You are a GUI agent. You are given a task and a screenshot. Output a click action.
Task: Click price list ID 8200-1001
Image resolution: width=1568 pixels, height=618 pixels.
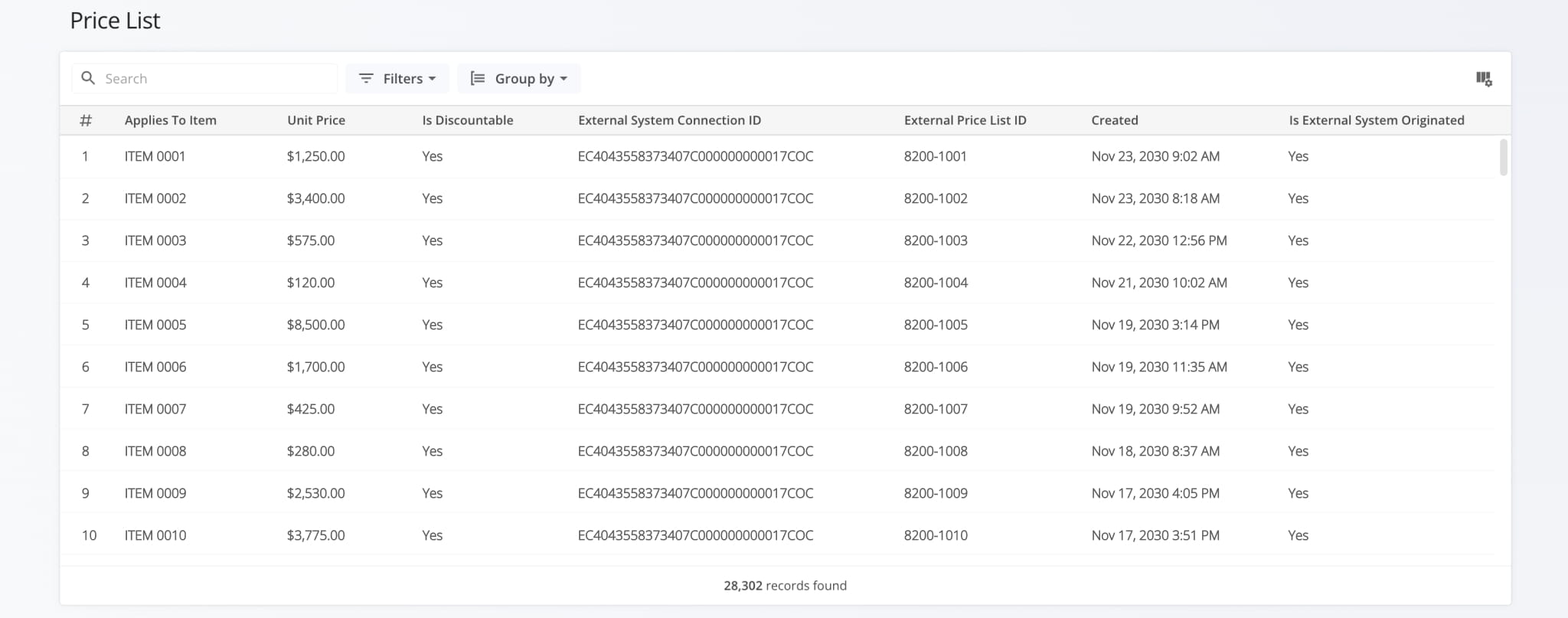pos(936,156)
